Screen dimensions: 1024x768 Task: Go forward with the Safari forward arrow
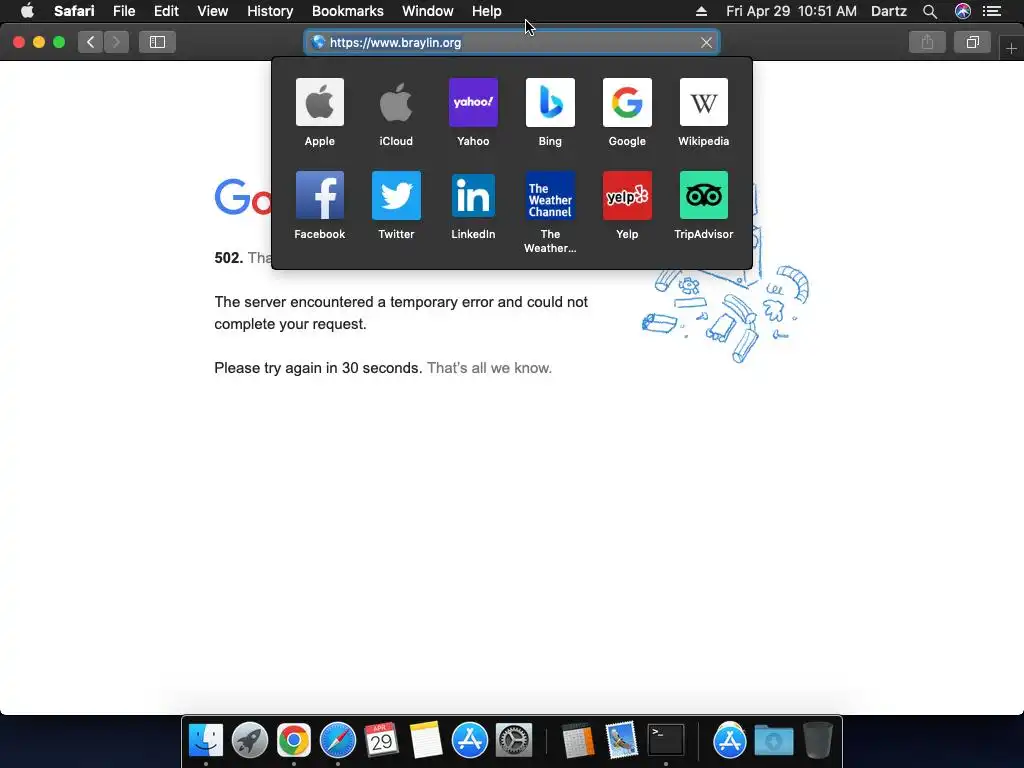click(x=116, y=42)
